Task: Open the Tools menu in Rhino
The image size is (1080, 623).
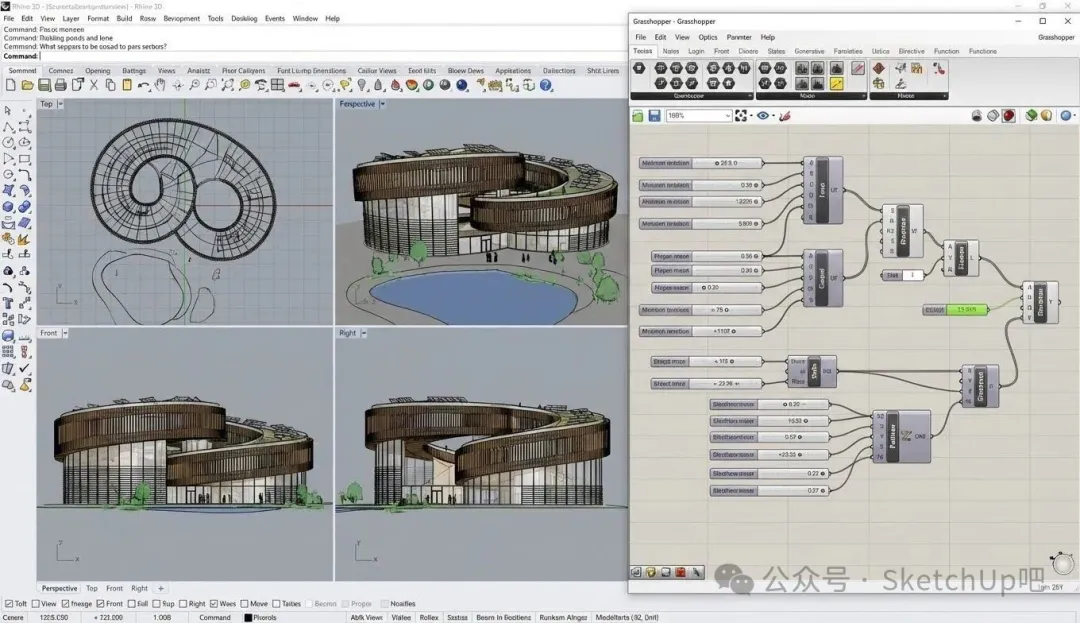Action: pos(215,18)
